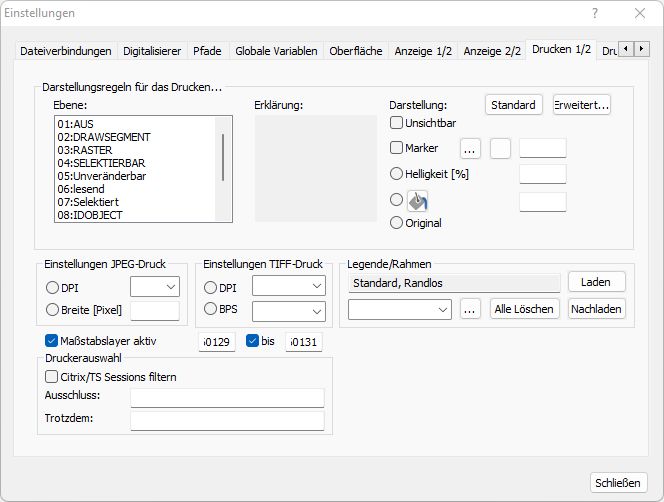Viewport: 664px width, 502px height.
Task: Click the Ausschluss input field
Action: tap(227, 398)
